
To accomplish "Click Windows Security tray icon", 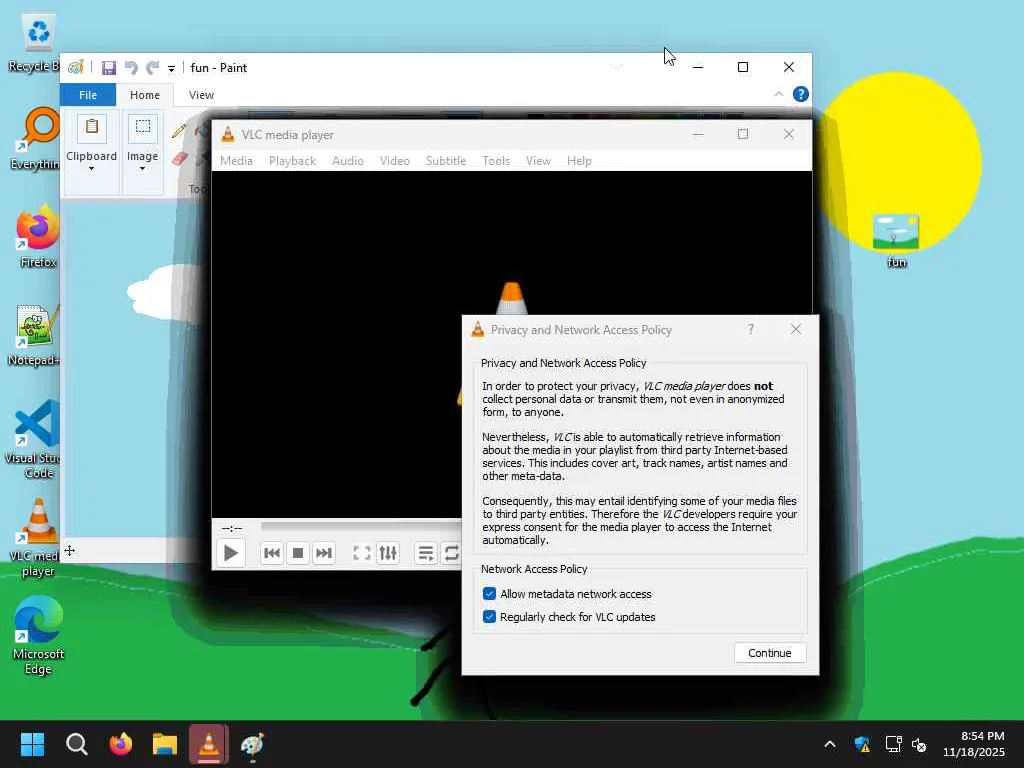I will (x=862, y=744).
